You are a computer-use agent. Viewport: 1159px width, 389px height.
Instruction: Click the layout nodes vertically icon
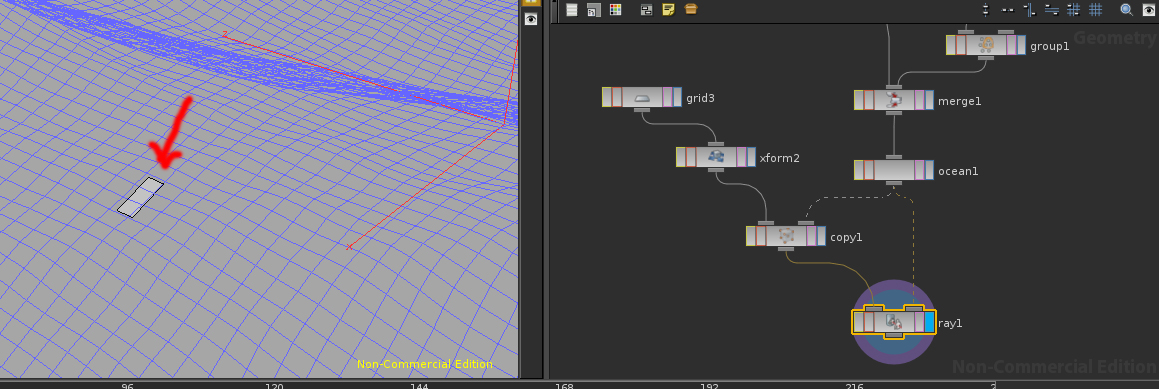(985, 10)
